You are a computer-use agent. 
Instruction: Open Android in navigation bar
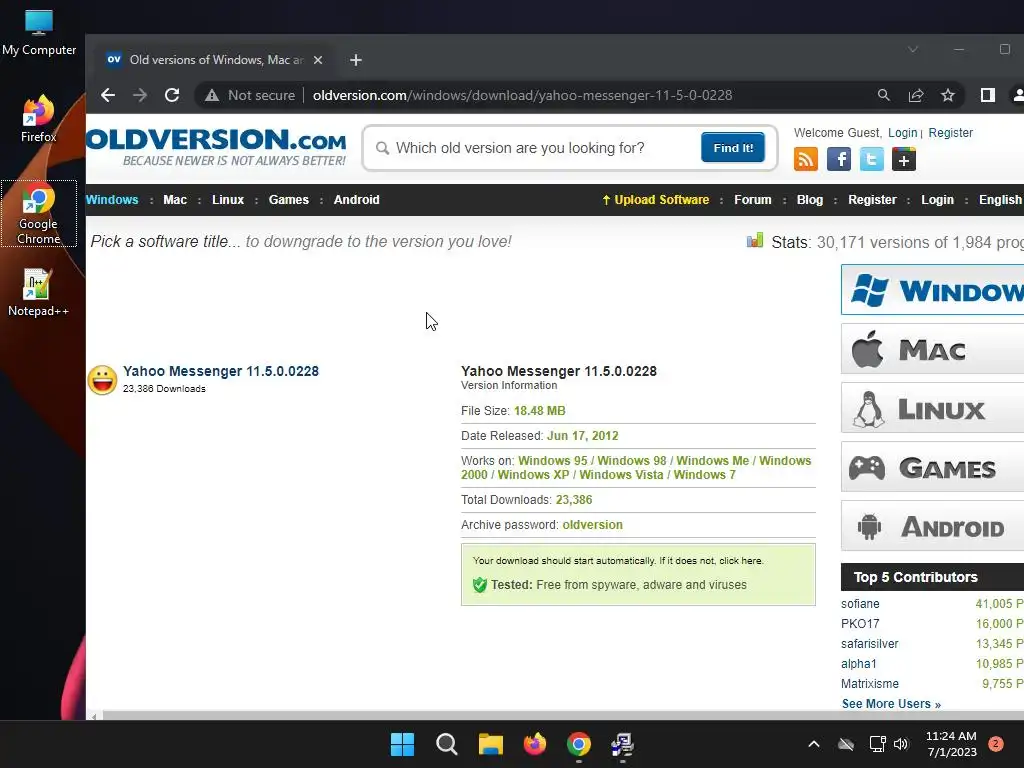pyautogui.click(x=357, y=200)
